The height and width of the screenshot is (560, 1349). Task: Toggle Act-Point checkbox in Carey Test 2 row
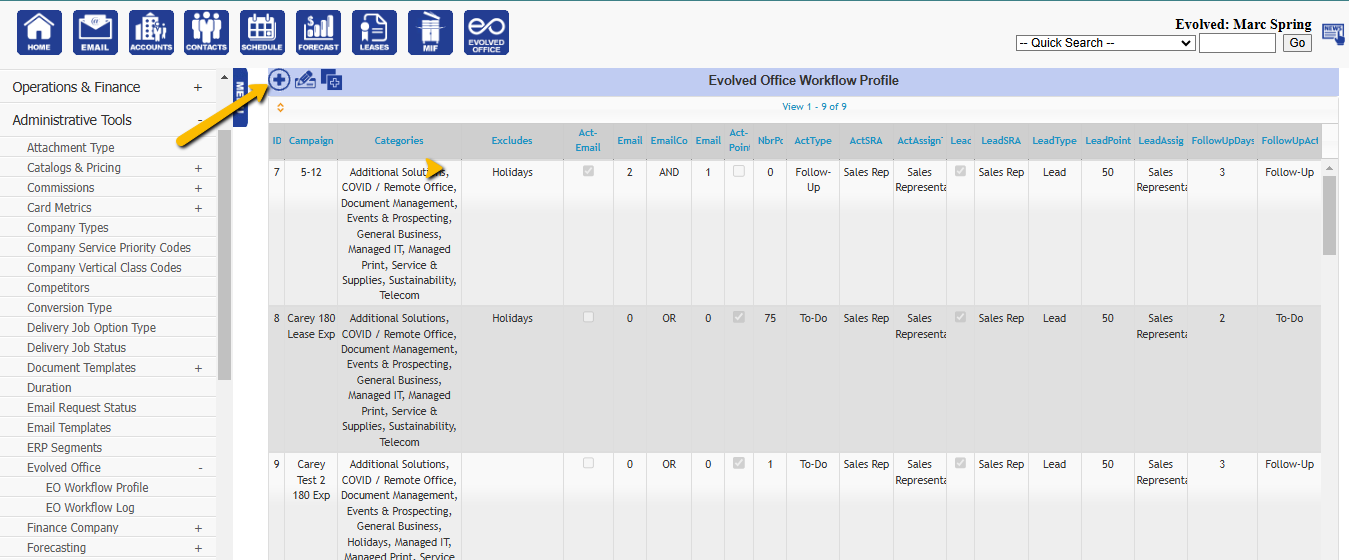click(738, 464)
